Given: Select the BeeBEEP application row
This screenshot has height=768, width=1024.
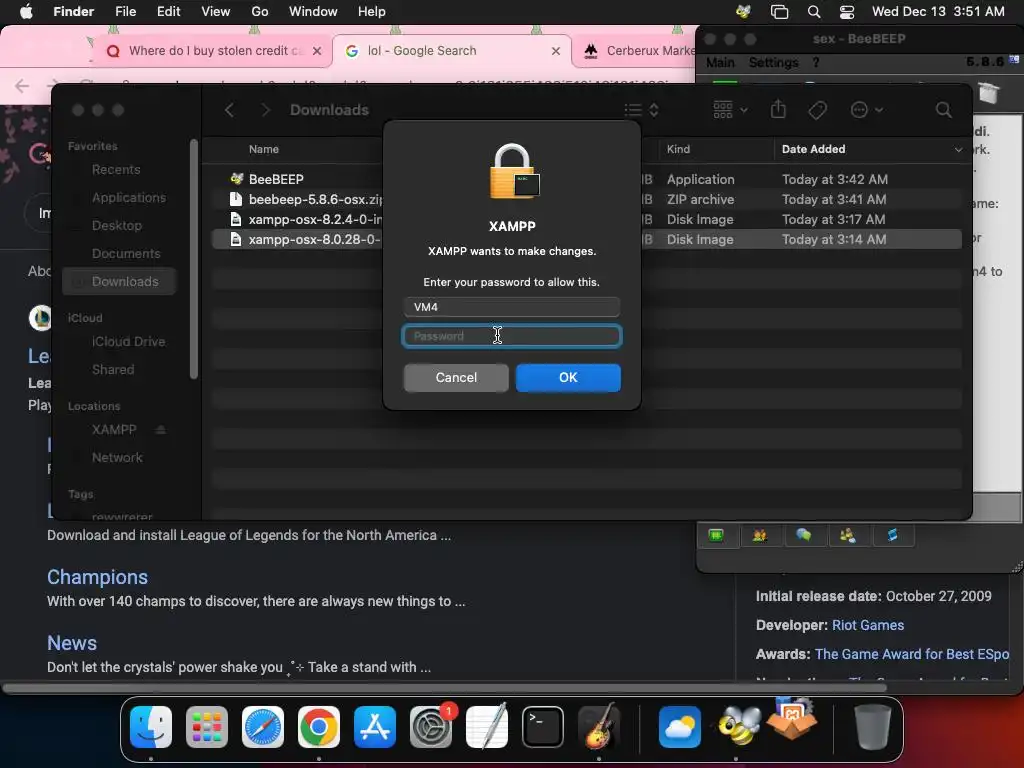Looking at the screenshot, I should click(586, 179).
